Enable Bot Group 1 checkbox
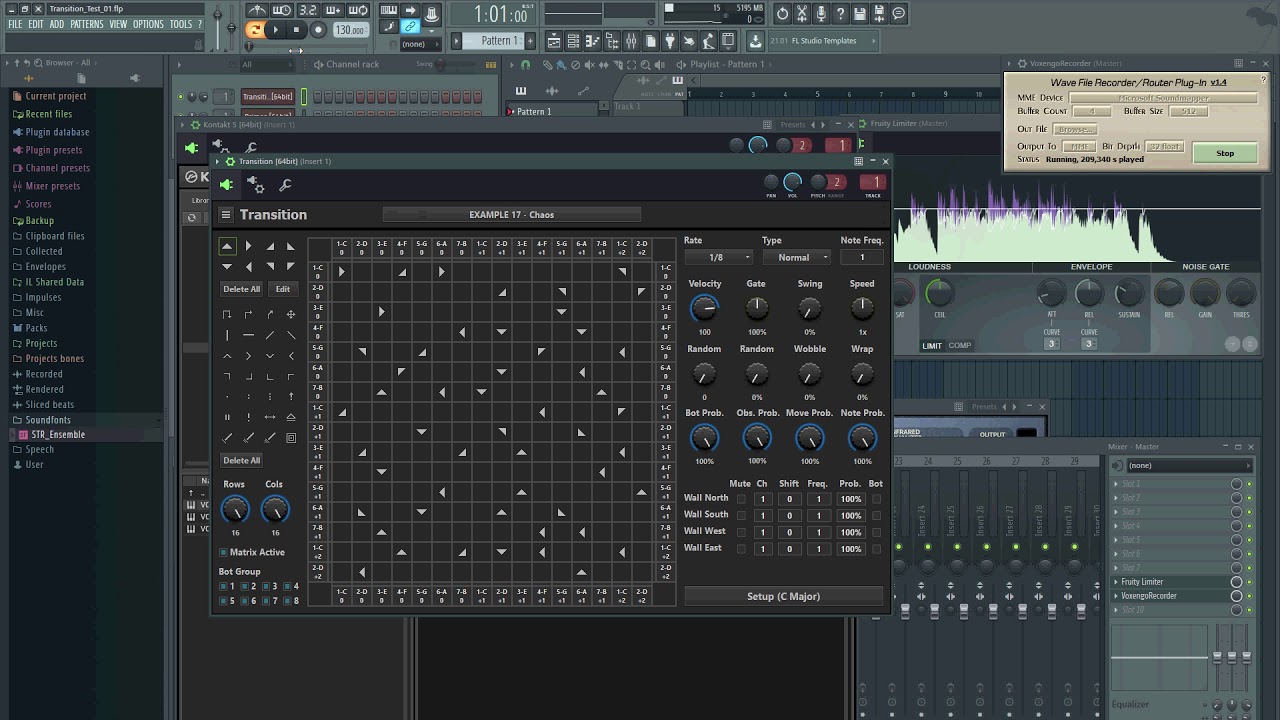This screenshot has width=1280, height=720. (224, 587)
